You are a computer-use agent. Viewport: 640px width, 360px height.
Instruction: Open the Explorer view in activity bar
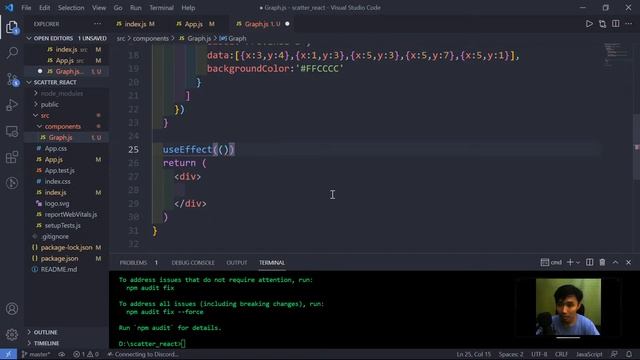12,28
